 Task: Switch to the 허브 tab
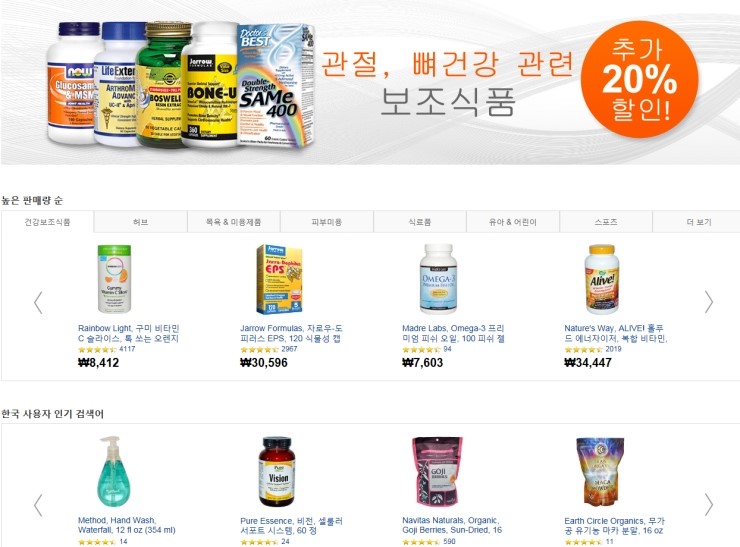pos(141,222)
